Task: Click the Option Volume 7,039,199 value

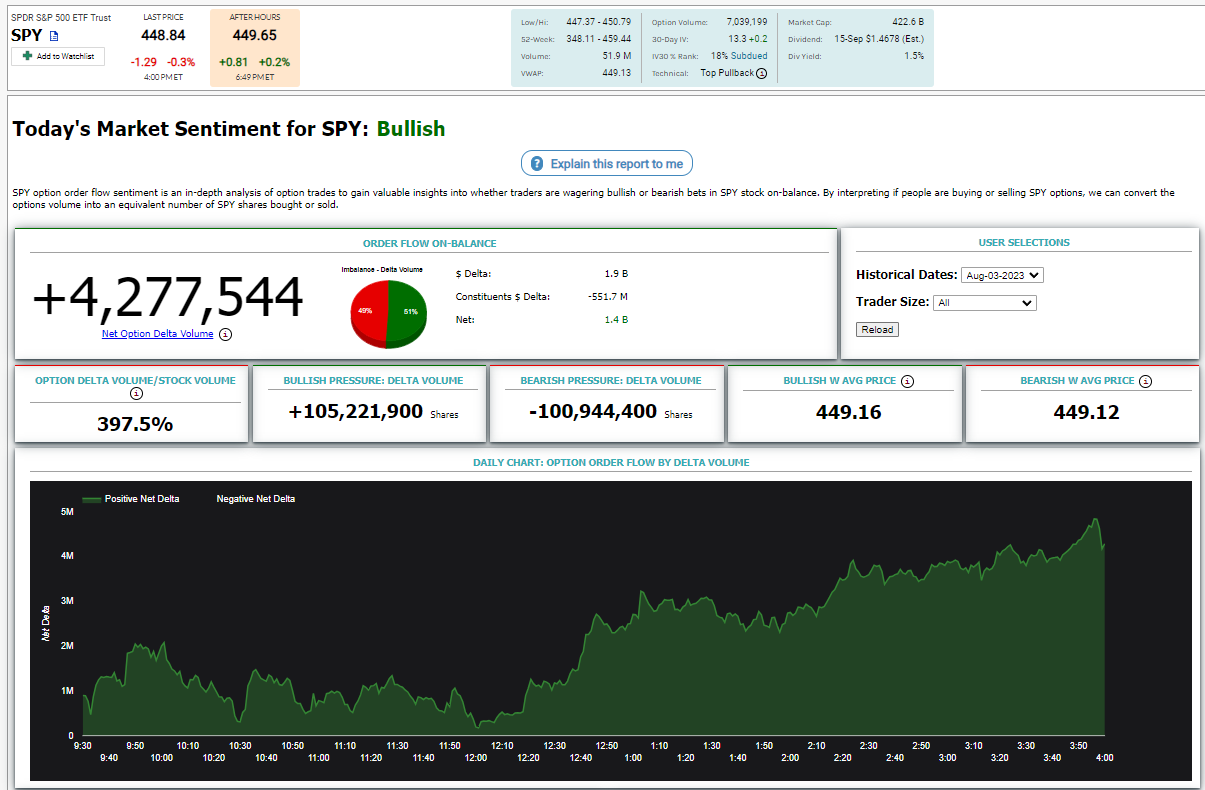Action: [745, 22]
